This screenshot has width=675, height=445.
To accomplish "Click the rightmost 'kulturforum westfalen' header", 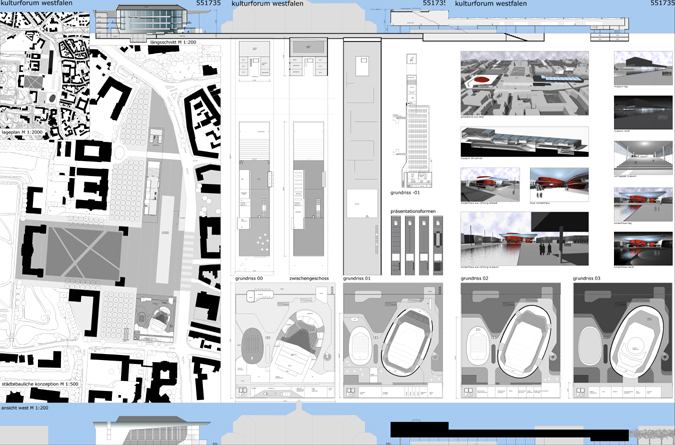I will [x=491, y=5].
